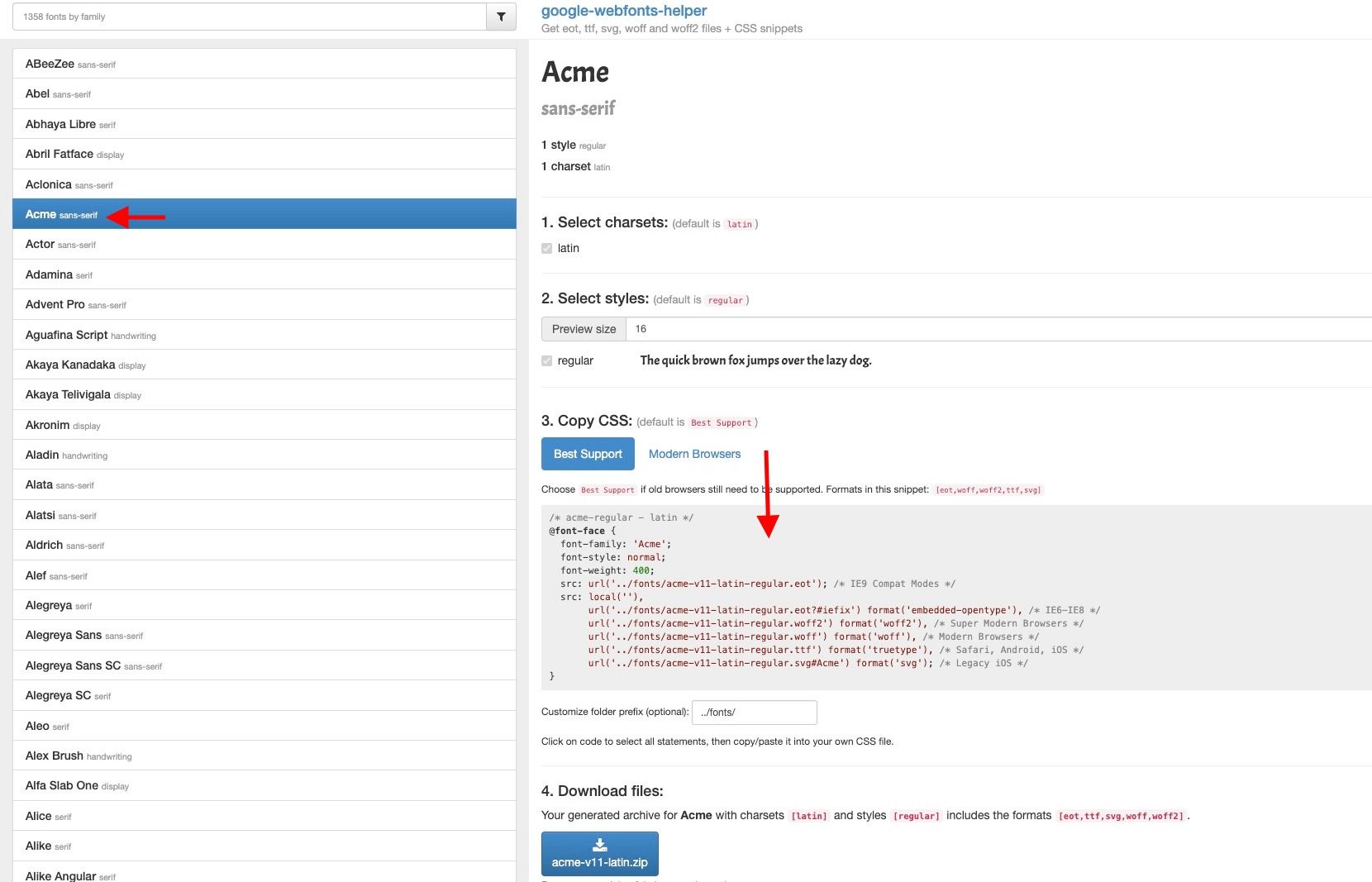Switch to the Best Support tab

click(588, 454)
